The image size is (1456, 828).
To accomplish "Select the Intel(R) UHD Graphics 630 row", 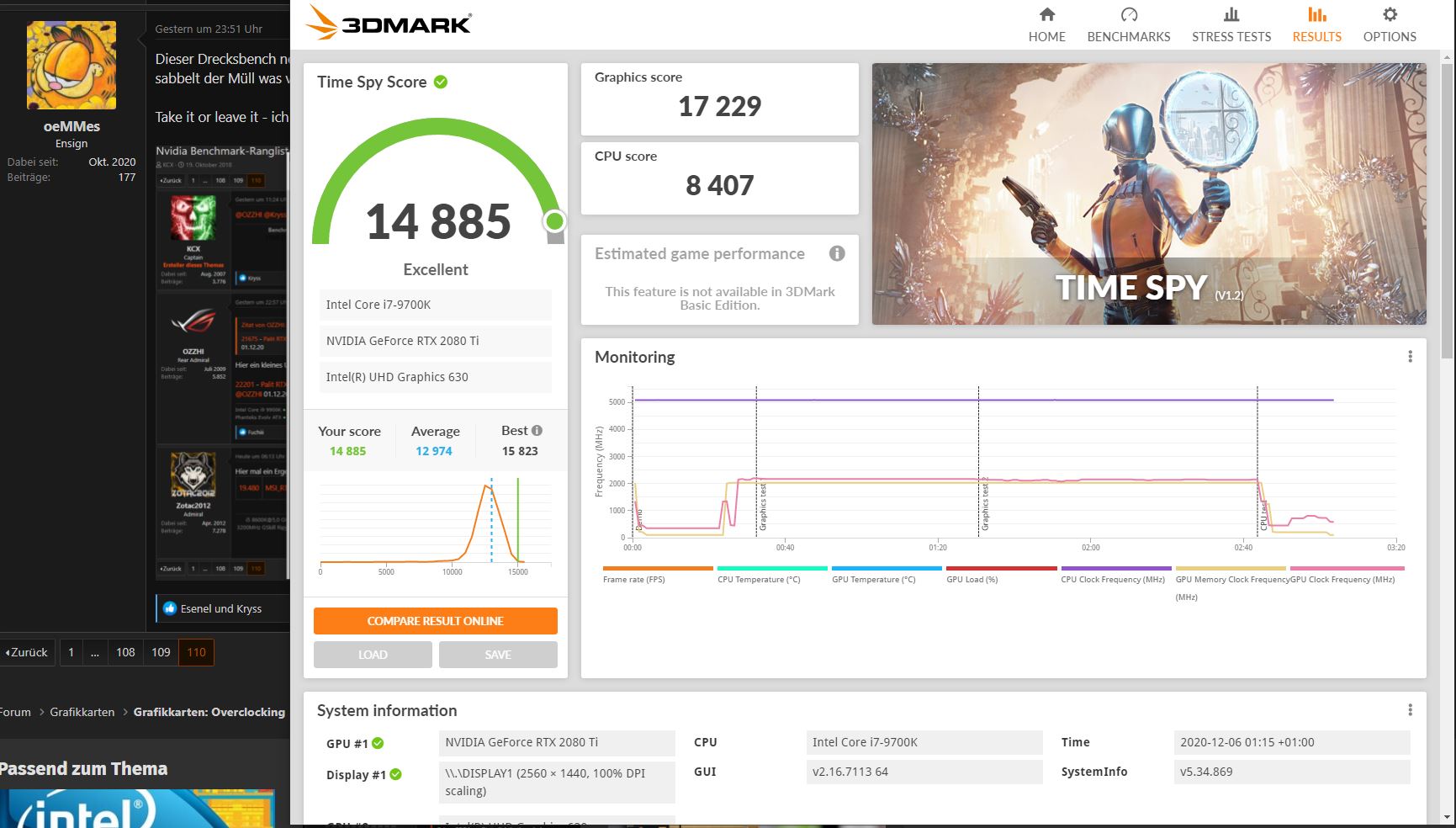I will click(x=435, y=377).
